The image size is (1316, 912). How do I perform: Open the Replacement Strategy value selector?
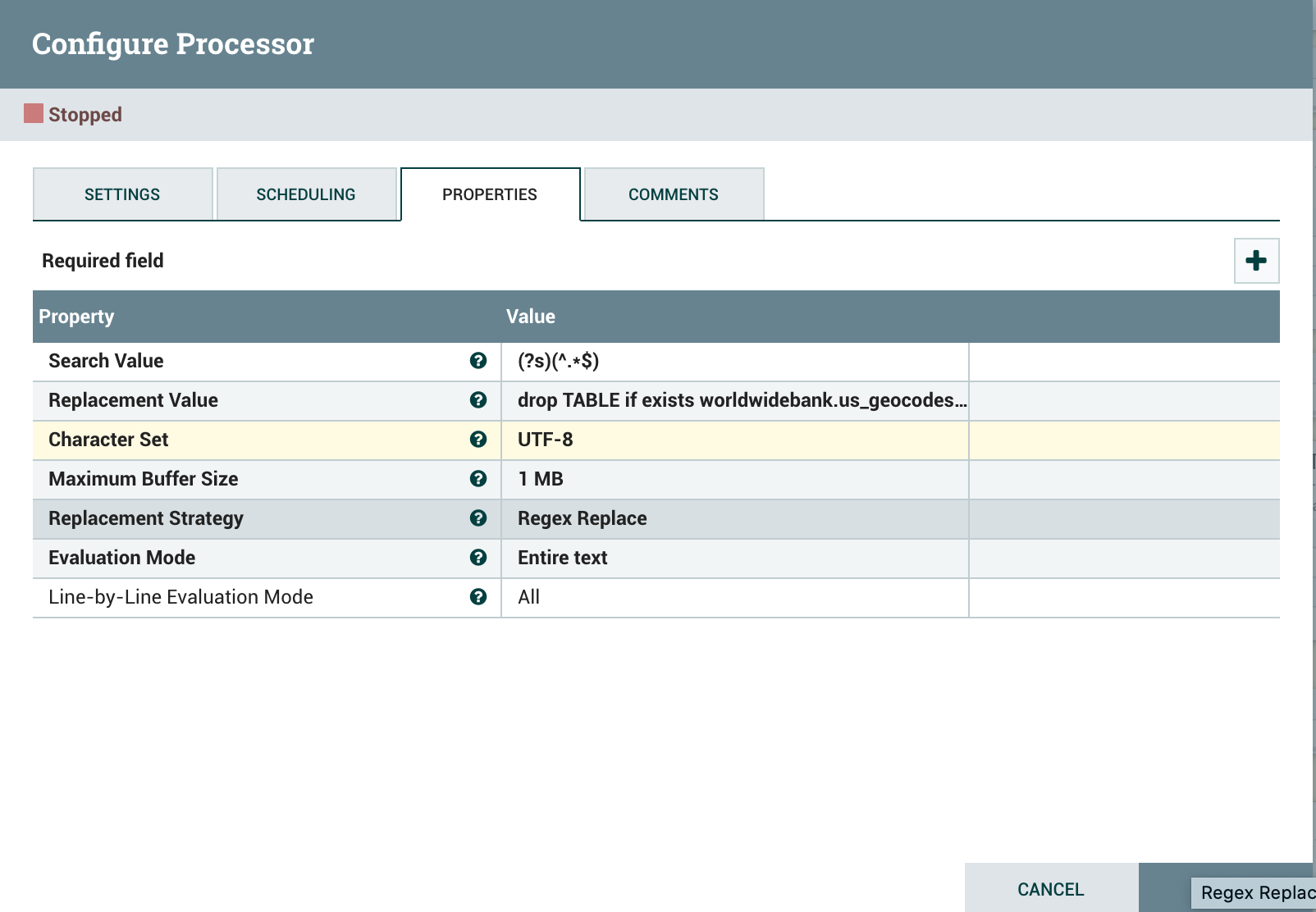734,518
